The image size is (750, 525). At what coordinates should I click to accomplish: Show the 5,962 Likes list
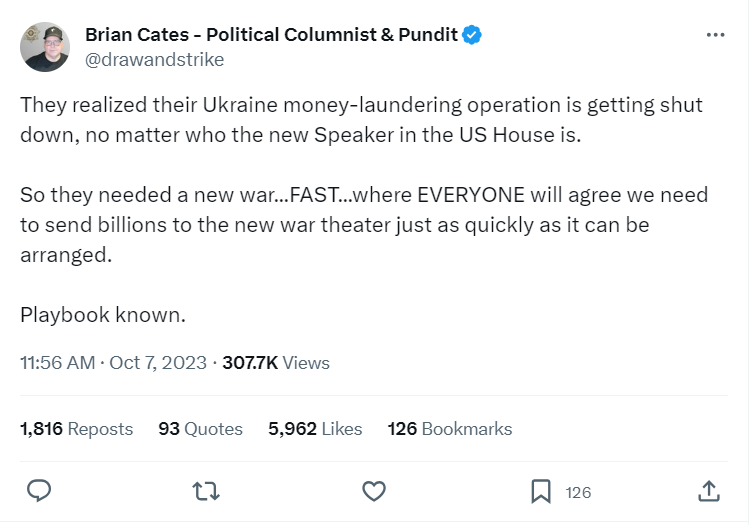point(315,429)
